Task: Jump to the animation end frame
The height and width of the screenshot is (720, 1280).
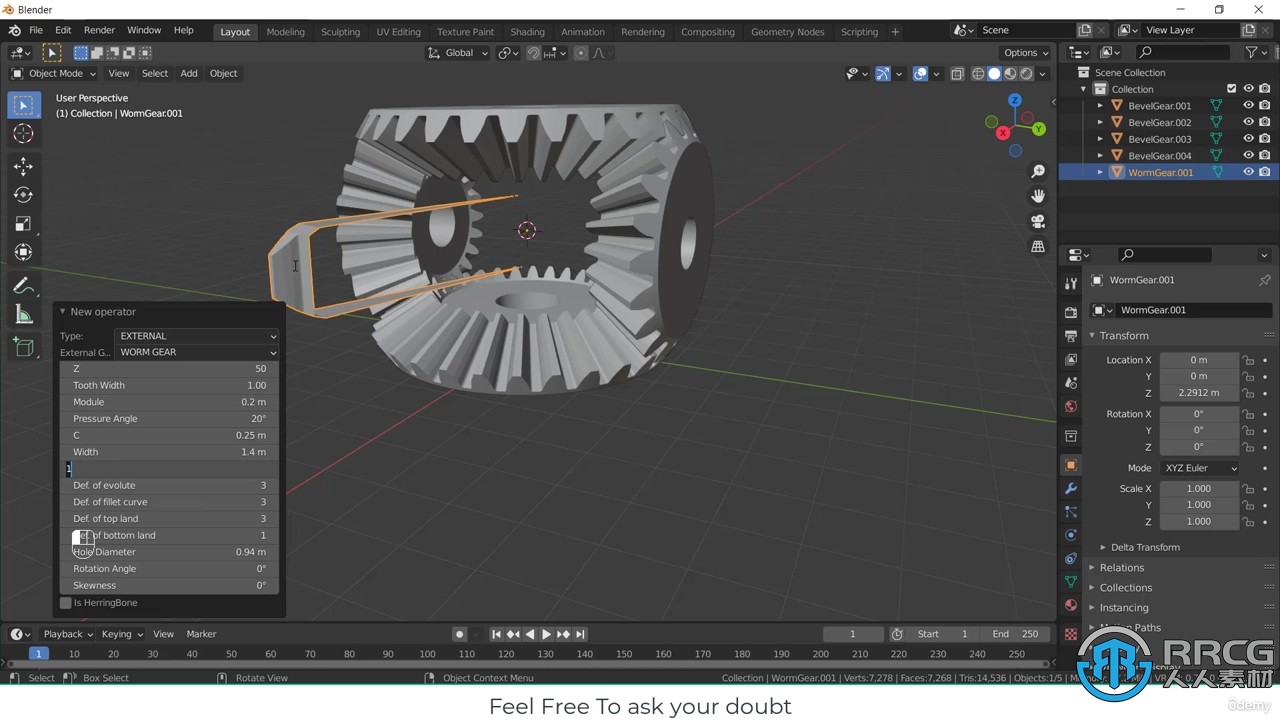Action: (x=580, y=634)
